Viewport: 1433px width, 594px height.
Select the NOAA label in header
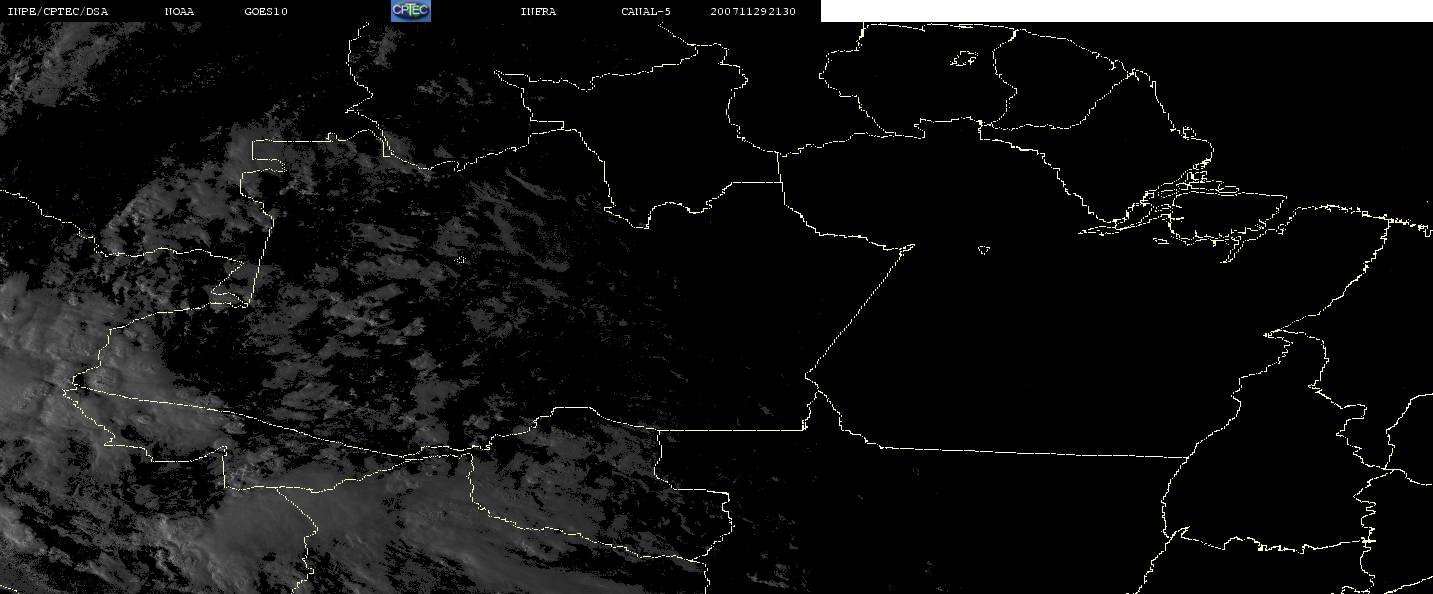pyautogui.click(x=180, y=11)
